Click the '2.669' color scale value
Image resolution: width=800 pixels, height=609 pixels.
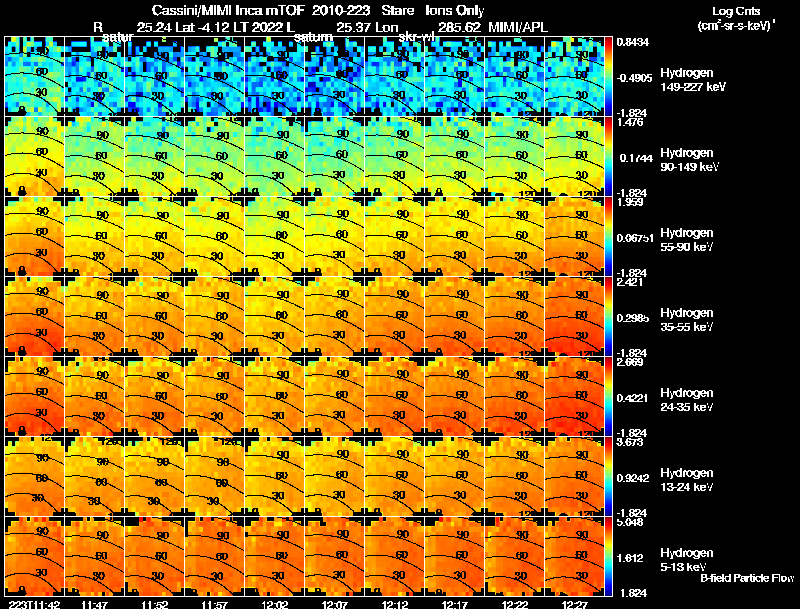630,362
